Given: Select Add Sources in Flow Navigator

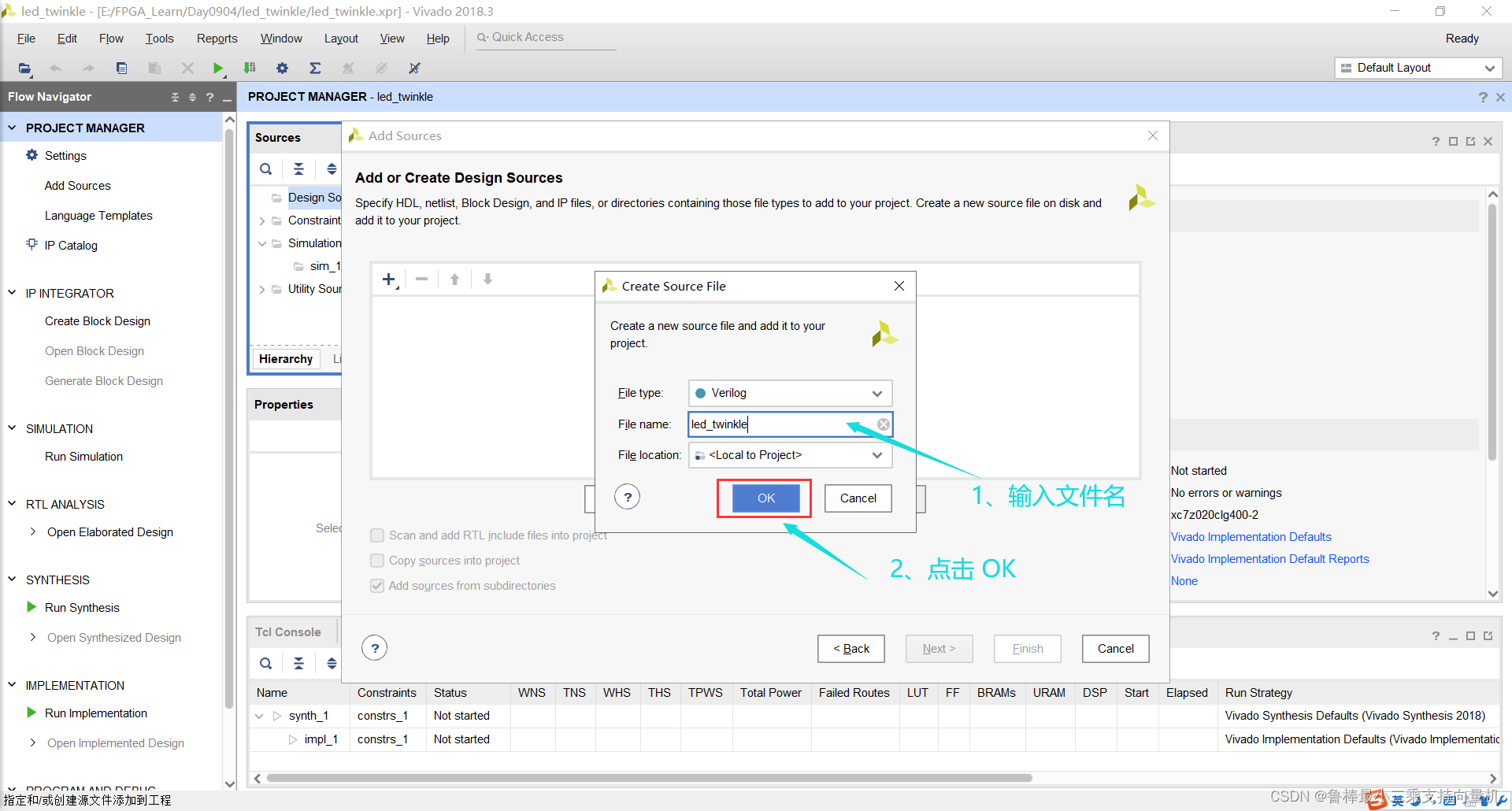Looking at the screenshot, I should (x=77, y=186).
